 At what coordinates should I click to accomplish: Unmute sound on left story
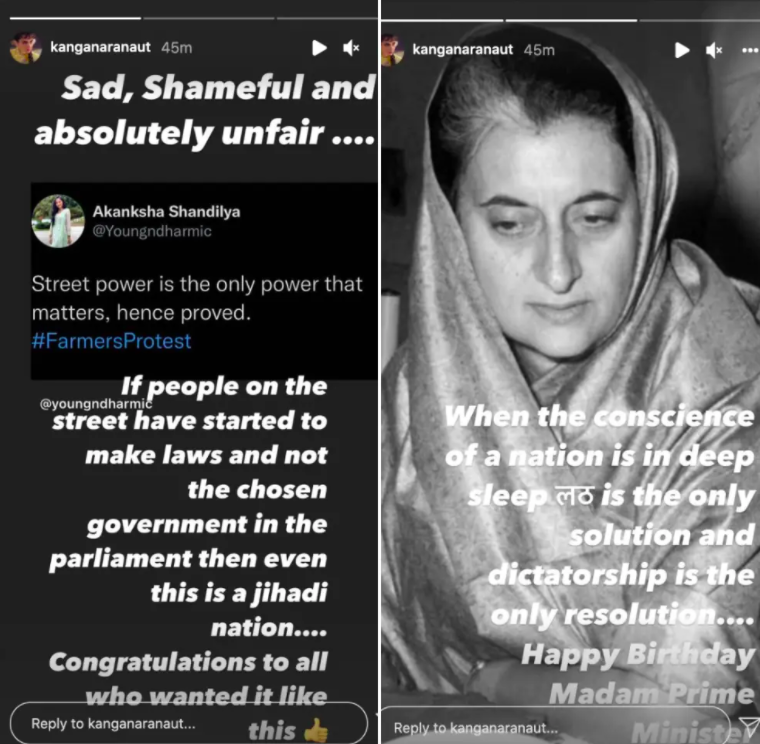point(351,48)
